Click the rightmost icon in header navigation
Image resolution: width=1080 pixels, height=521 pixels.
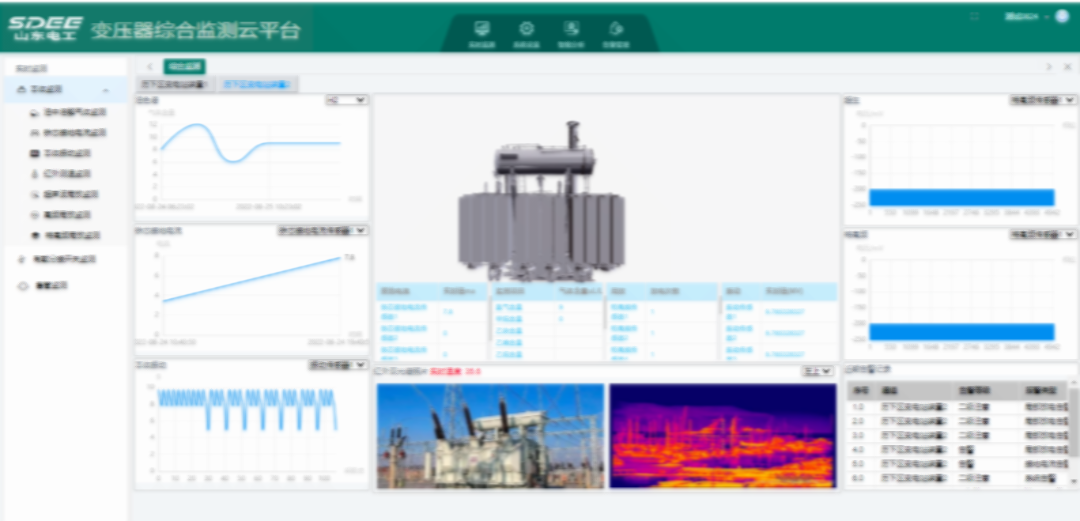pyautogui.click(x=615, y=31)
